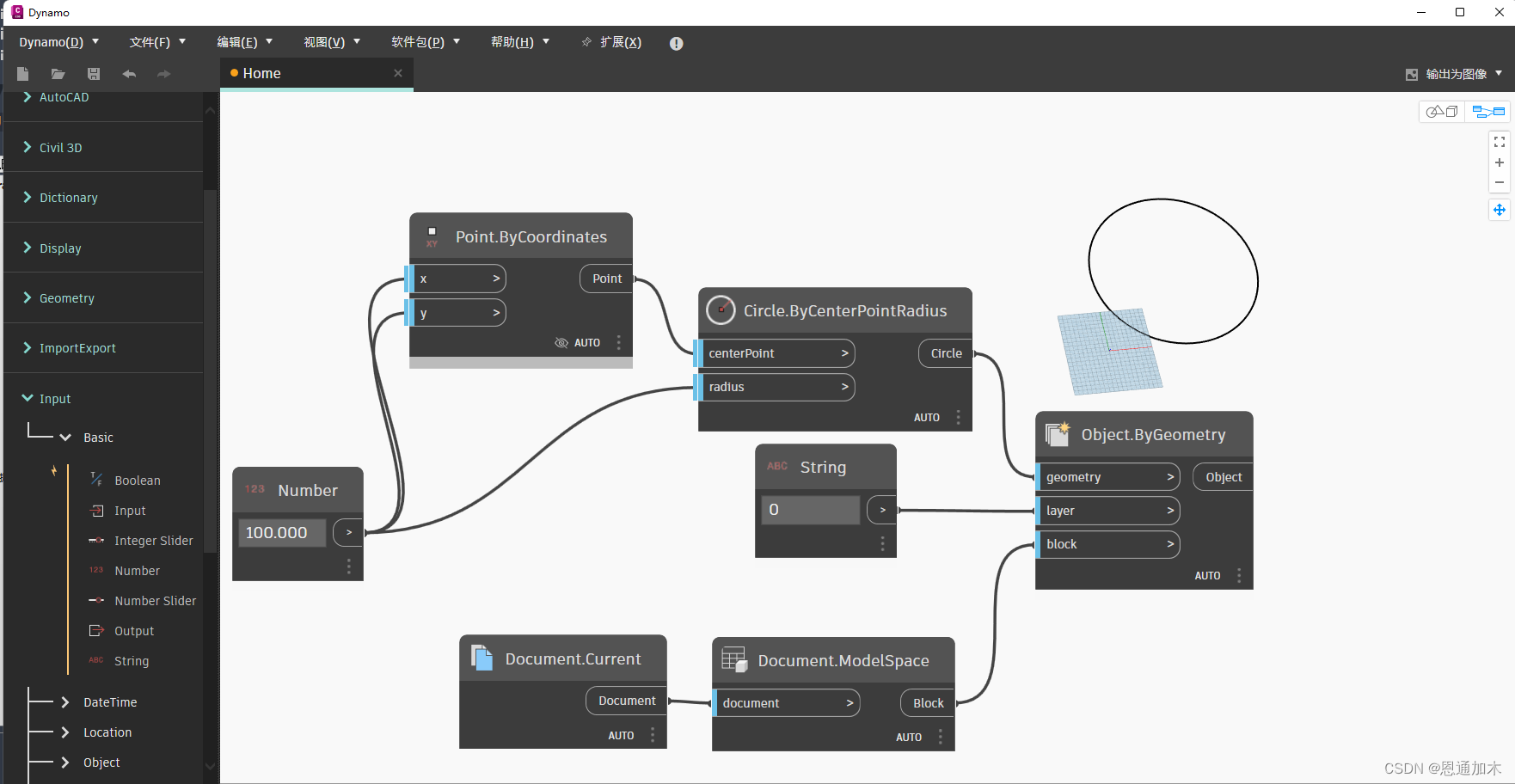The image size is (1515, 784).
Task: Select String node in library list
Action: [x=132, y=661]
